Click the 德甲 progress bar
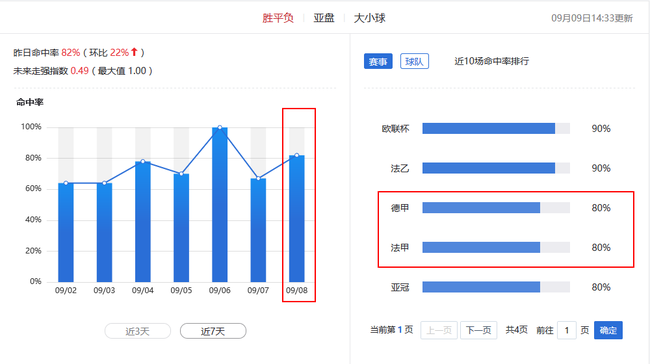Image resolution: width=650 pixels, height=364 pixels. point(496,208)
